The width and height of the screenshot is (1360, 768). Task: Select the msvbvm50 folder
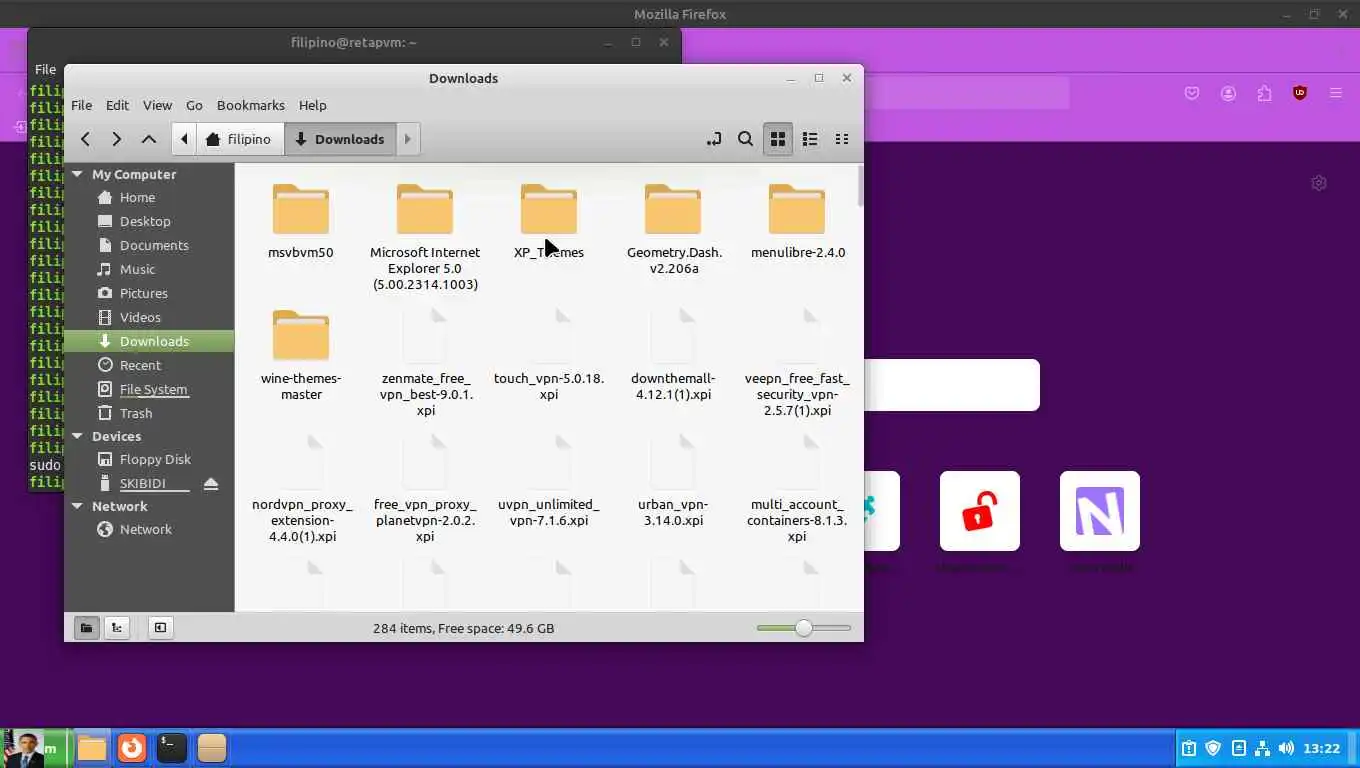coord(301,221)
